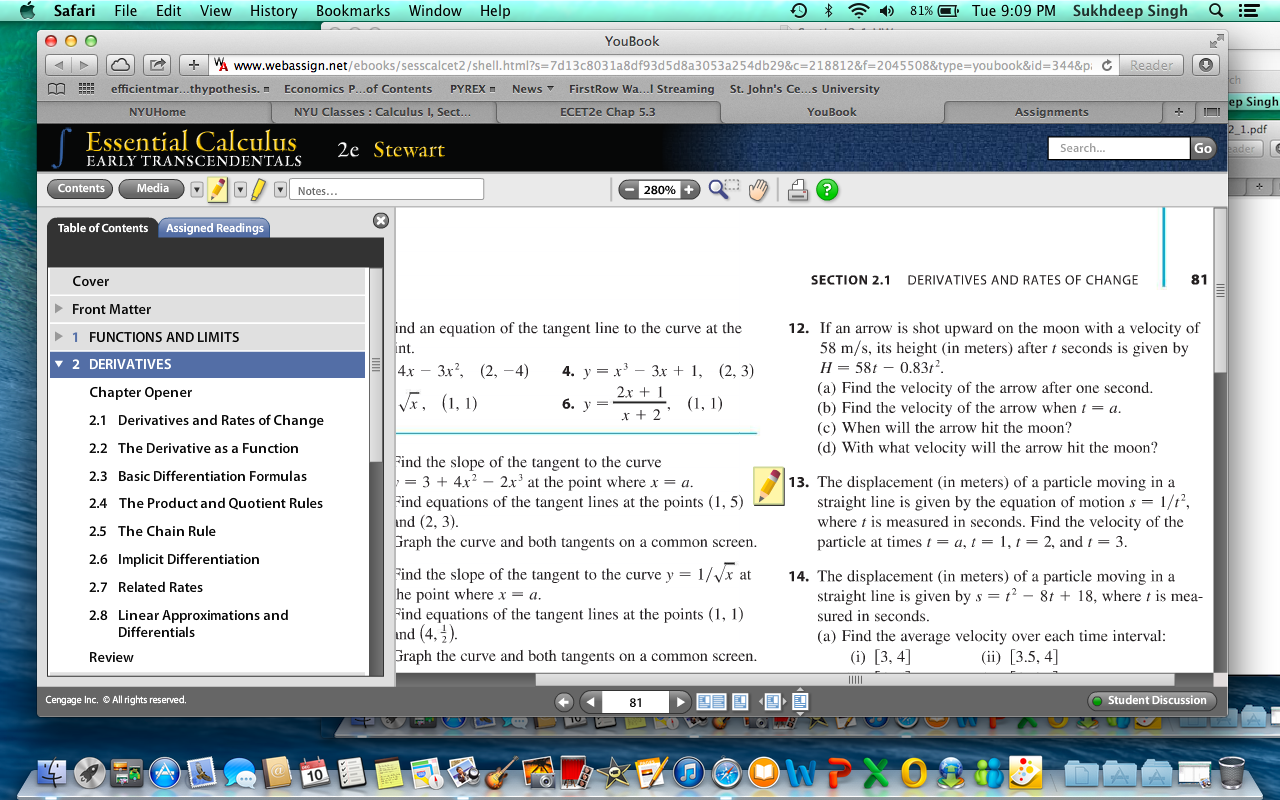Switch to the ECET2e Chap 5.3 tab

(607, 112)
